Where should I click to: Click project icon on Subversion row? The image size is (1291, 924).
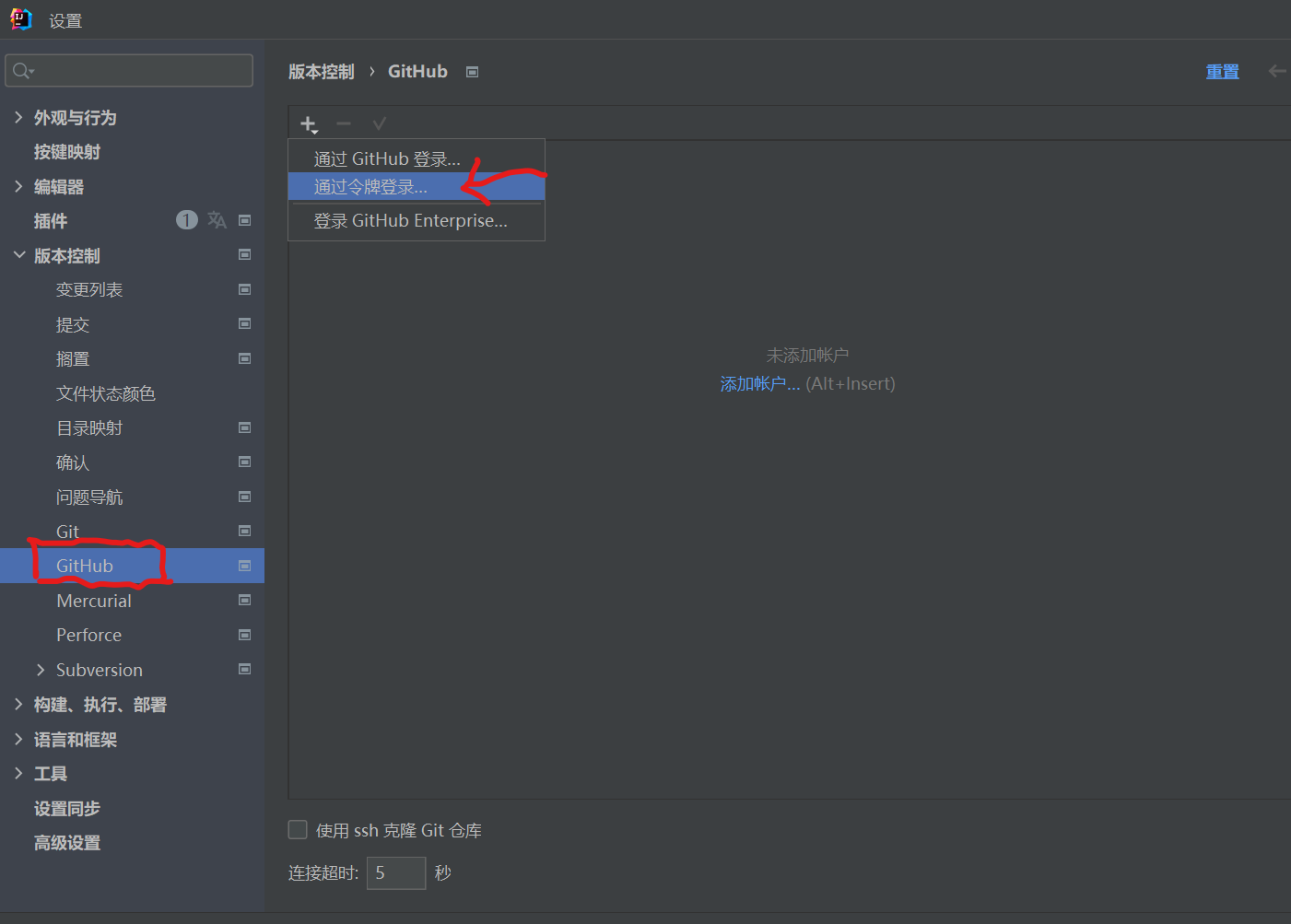(x=245, y=669)
